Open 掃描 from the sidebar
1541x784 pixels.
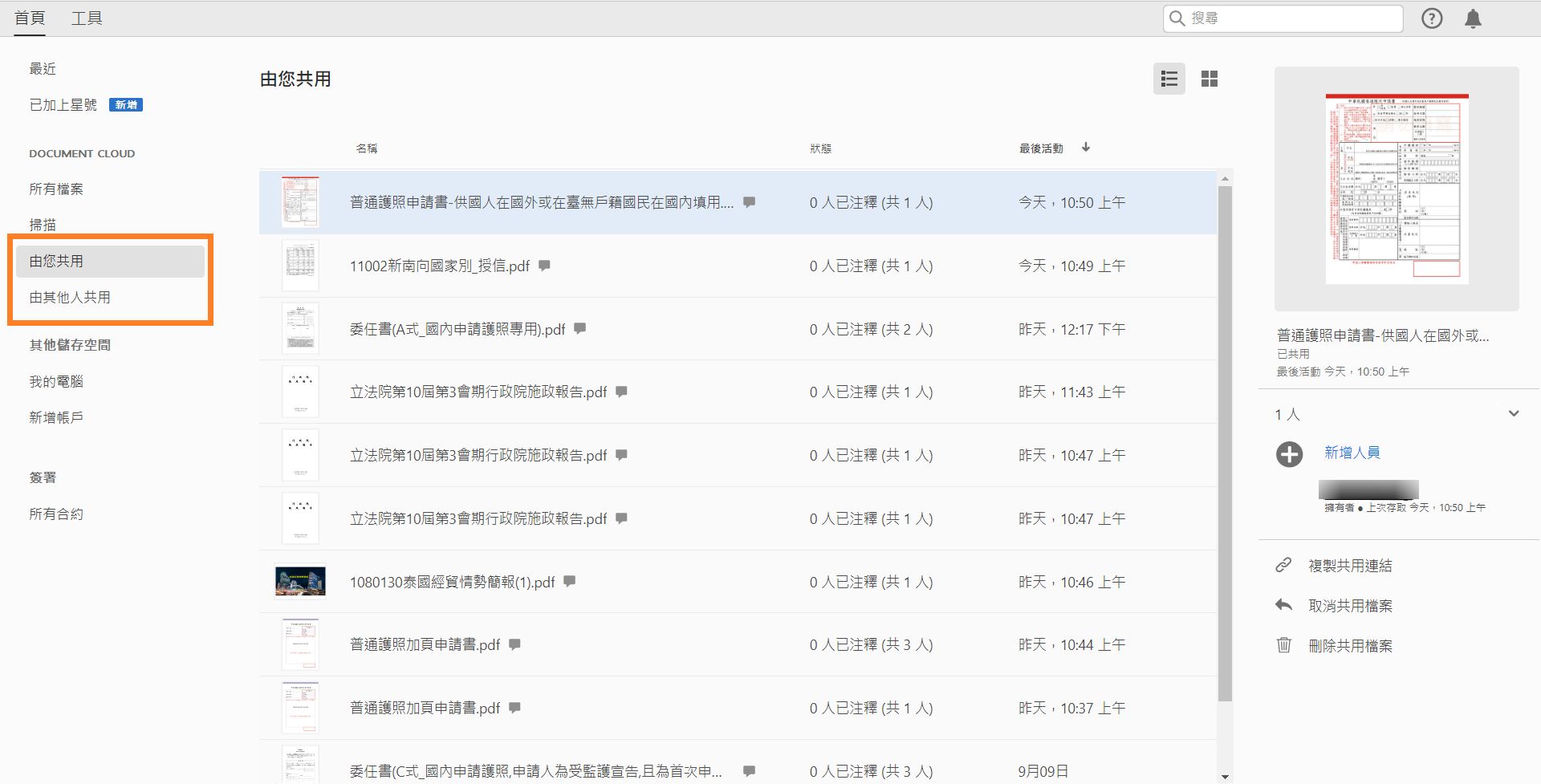point(43,225)
